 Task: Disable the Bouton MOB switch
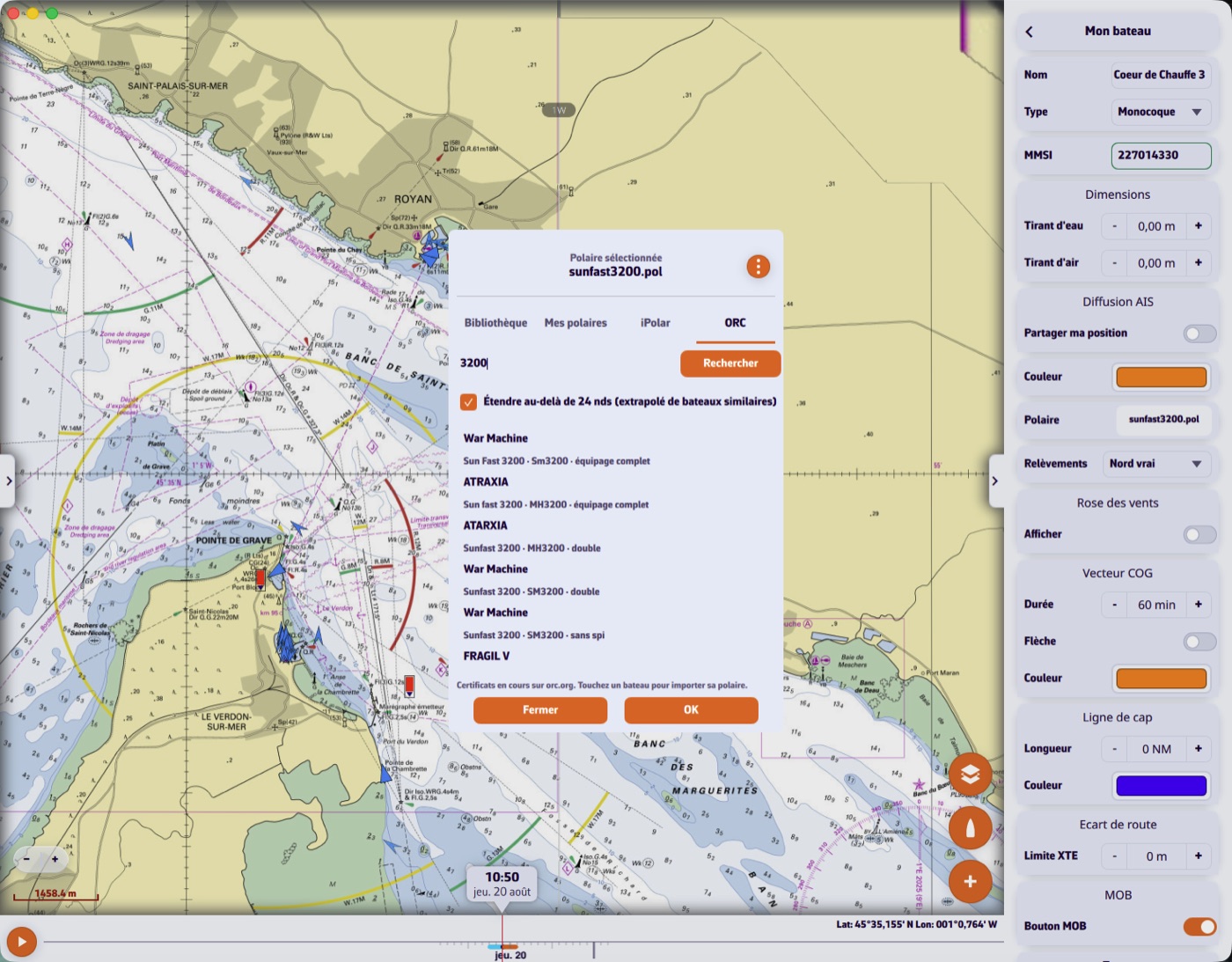coord(1199,927)
